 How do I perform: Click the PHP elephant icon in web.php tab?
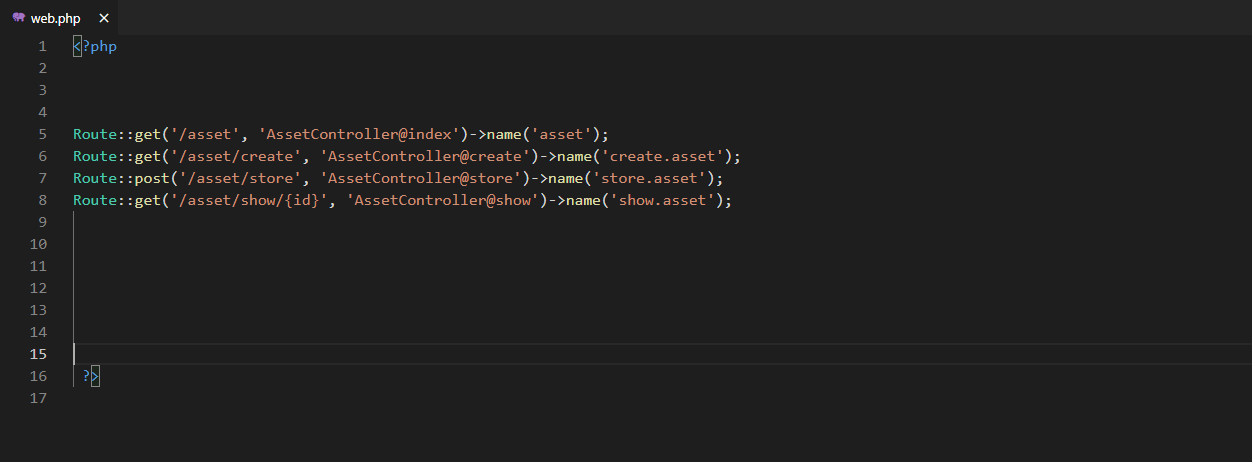pyautogui.click(x=18, y=18)
